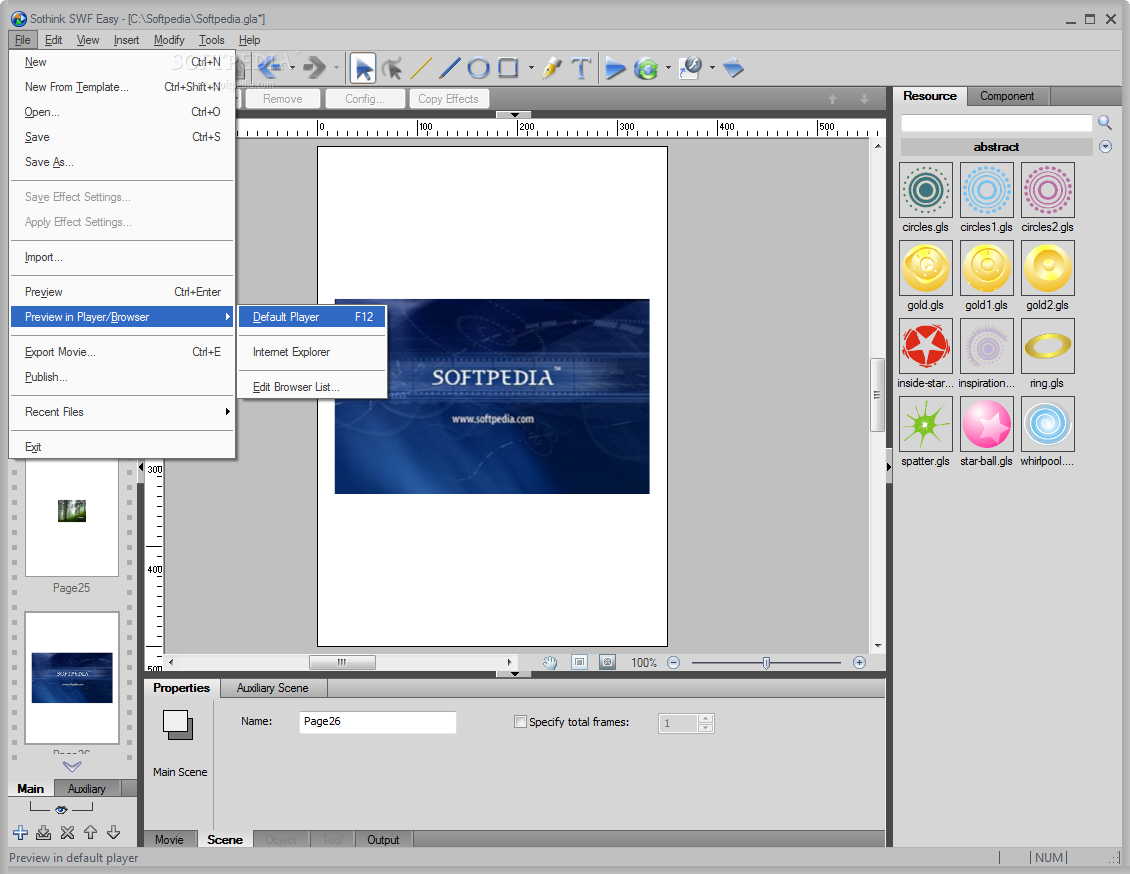This screenshot has height=874, width=1130.
Task: Move scene up with arrow icon
Action: pos(90,833)
